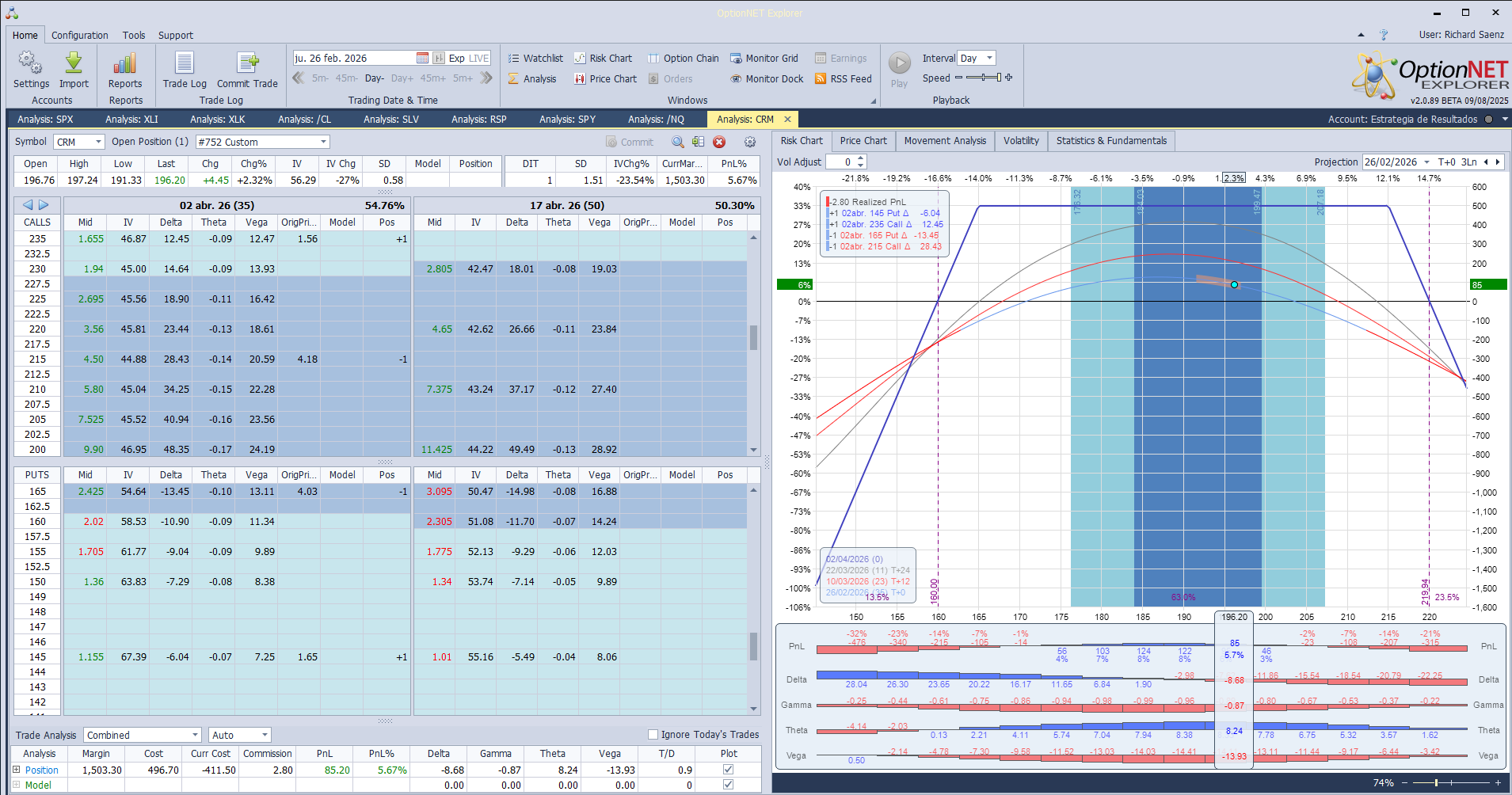Go to next expiration with right arrow

coord(44,205)
